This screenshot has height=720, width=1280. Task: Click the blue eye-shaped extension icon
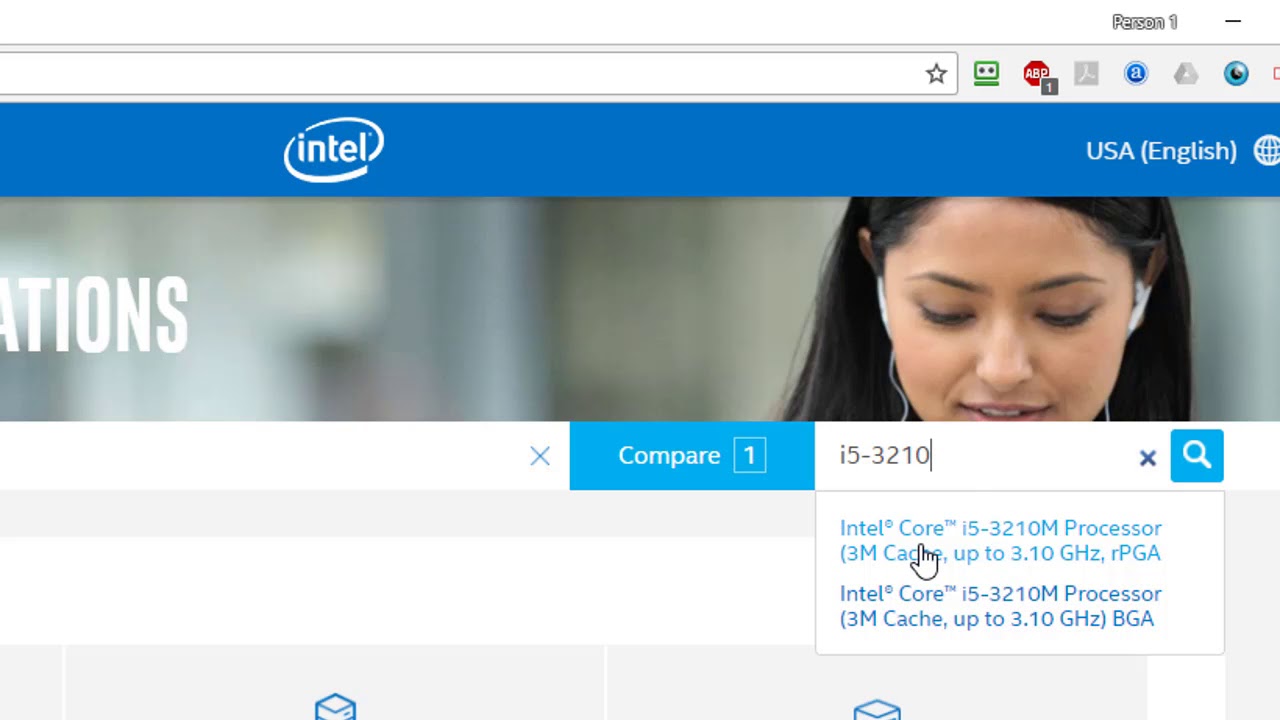coord(1236,73)
